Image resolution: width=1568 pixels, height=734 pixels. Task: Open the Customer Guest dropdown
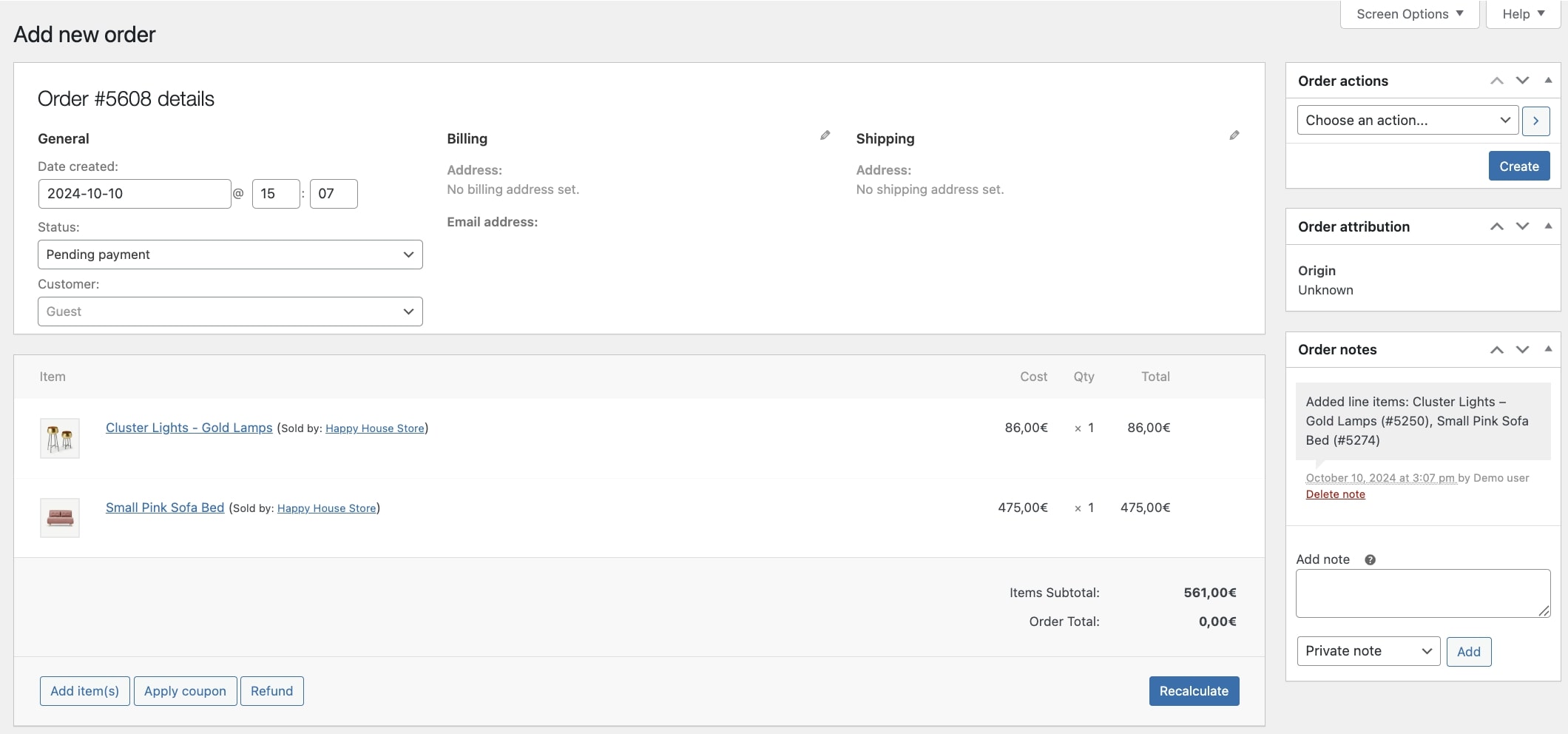pyautogui.click(x=230, y=312)
